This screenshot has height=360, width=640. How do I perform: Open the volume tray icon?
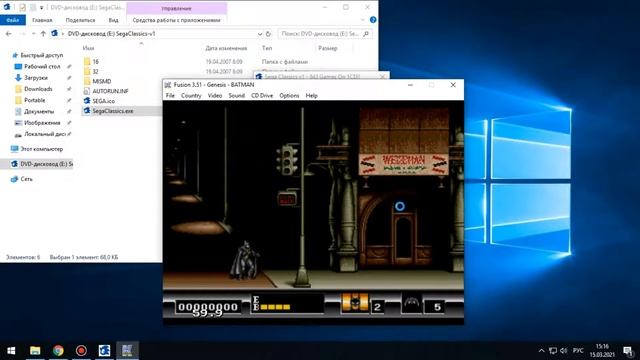click(x=564, y=351)
